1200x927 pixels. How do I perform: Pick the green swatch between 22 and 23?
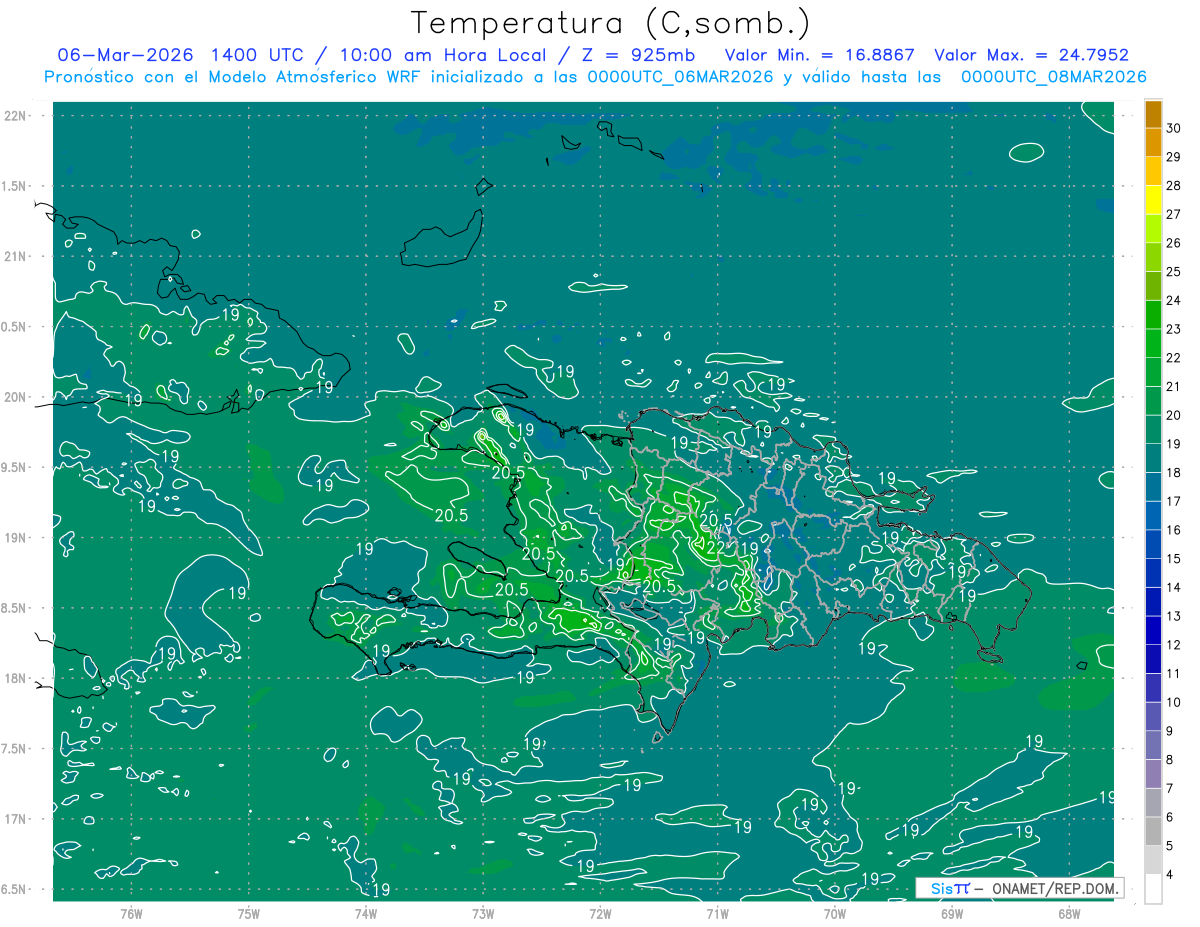[x=1153, y=344]
